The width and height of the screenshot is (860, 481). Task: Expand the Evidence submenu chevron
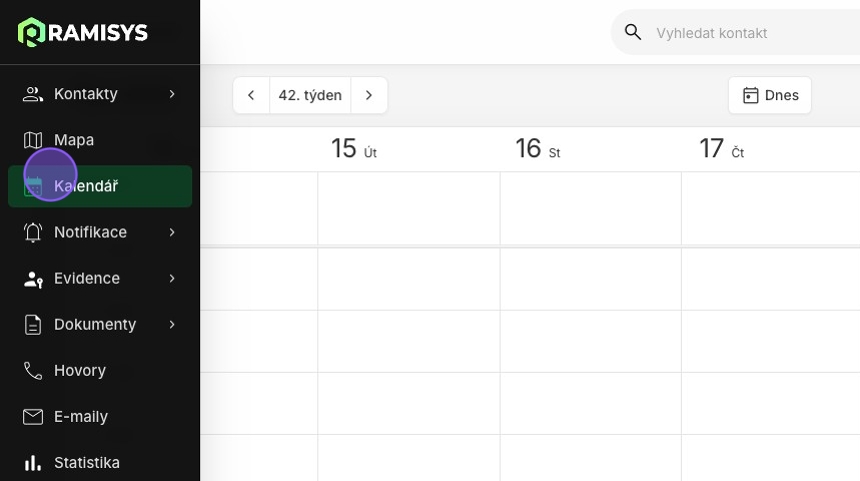(x=172, y=278)
